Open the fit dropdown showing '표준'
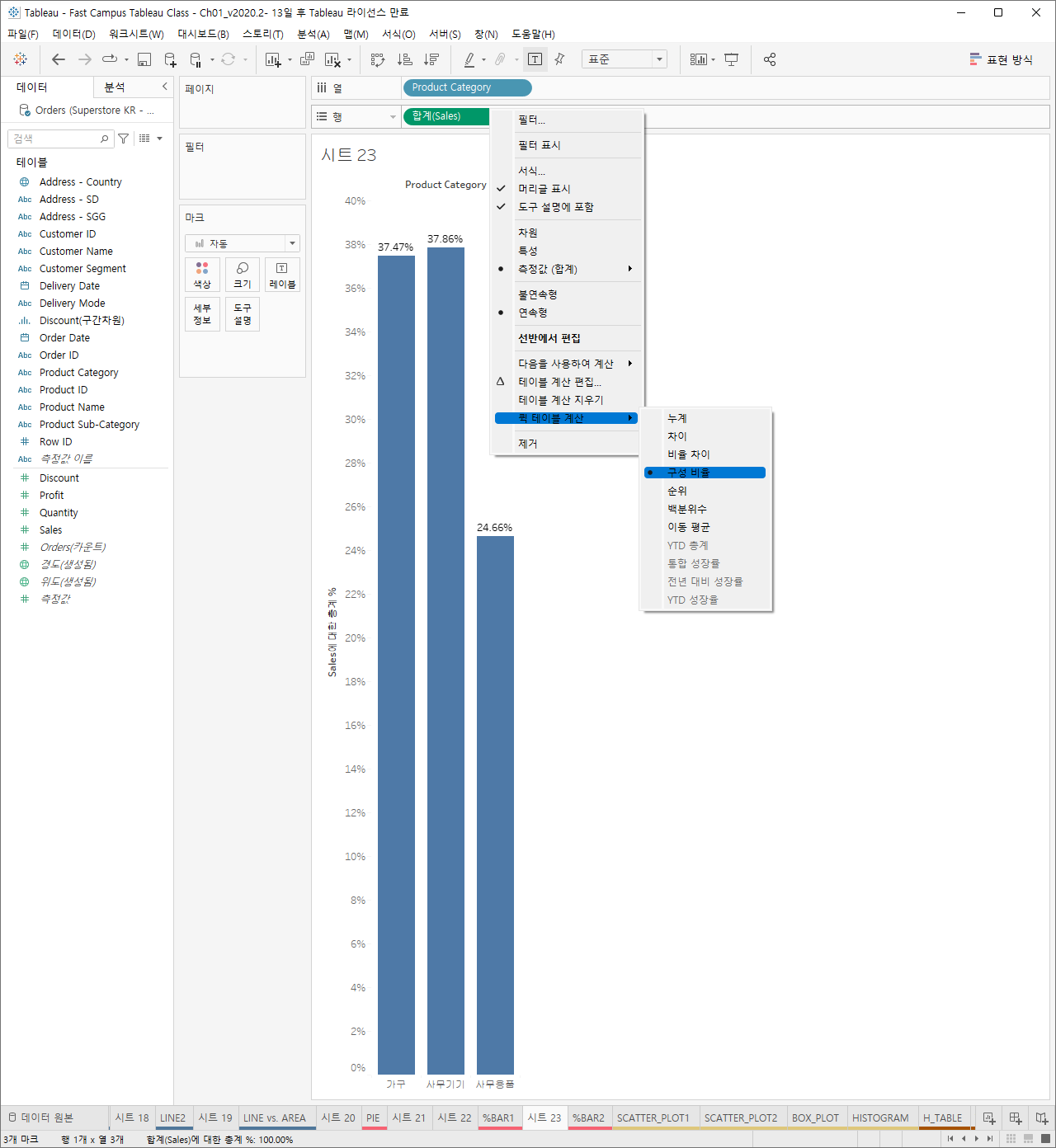 tap(624, 59)
